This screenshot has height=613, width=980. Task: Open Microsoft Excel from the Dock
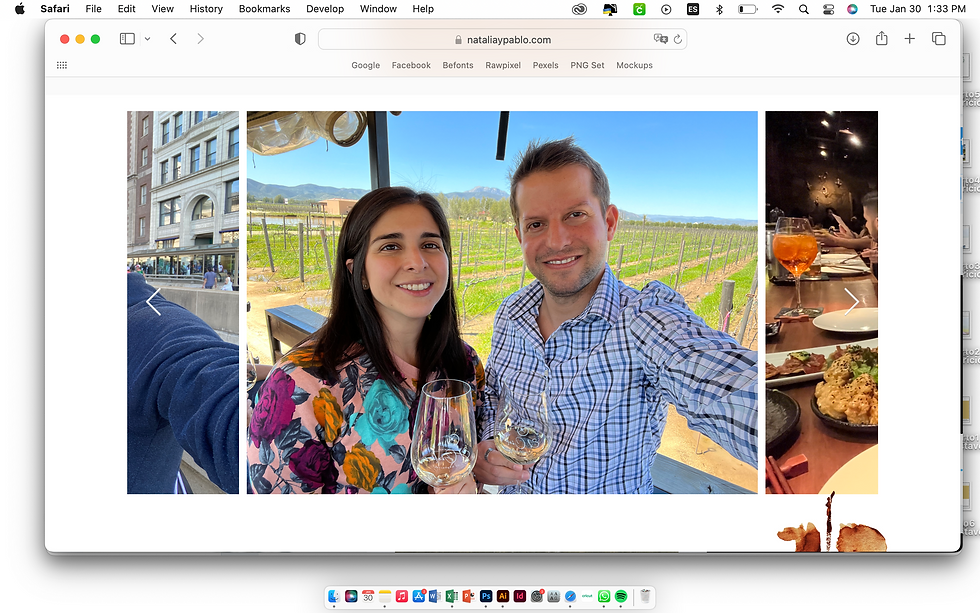point(451,596)
